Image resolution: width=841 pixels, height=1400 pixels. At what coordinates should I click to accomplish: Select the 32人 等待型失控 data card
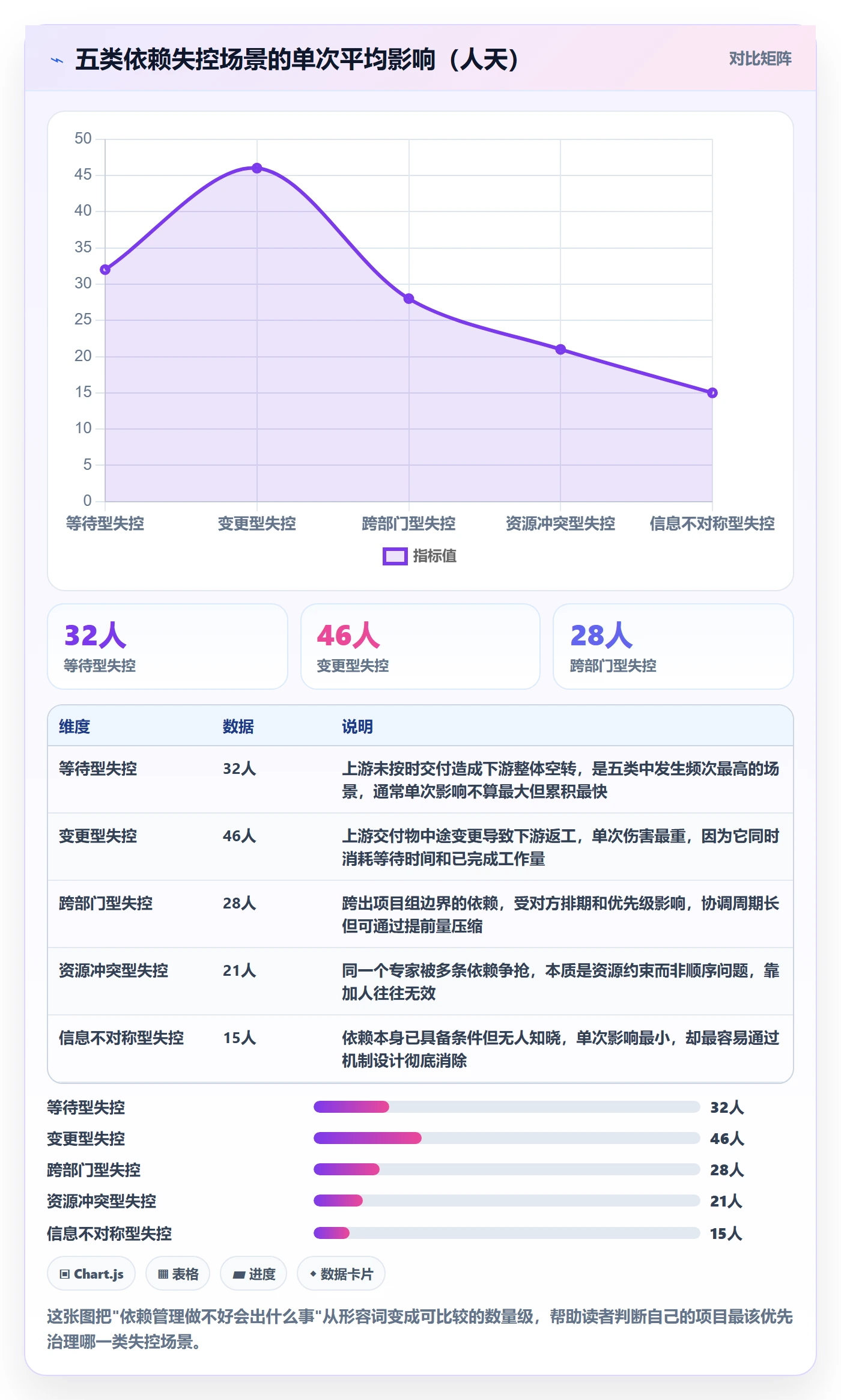pos(168,647)
